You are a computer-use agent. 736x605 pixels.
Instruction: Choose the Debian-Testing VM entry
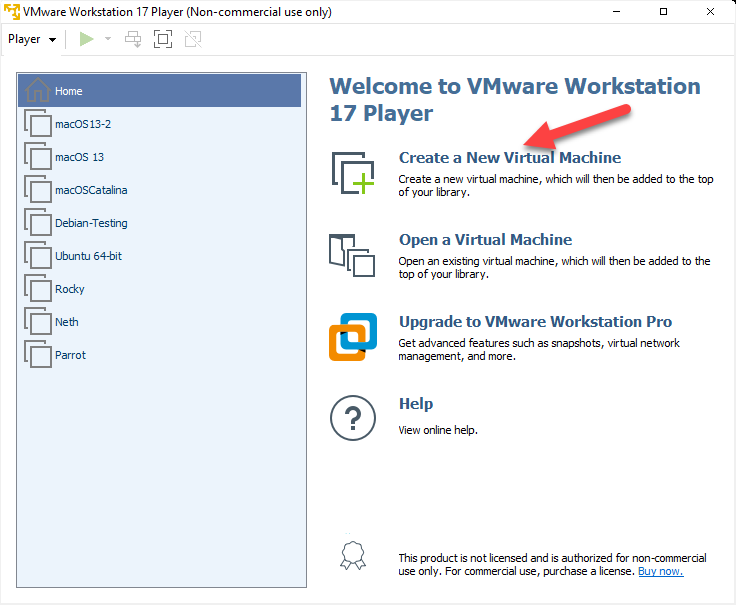(91, 223)
